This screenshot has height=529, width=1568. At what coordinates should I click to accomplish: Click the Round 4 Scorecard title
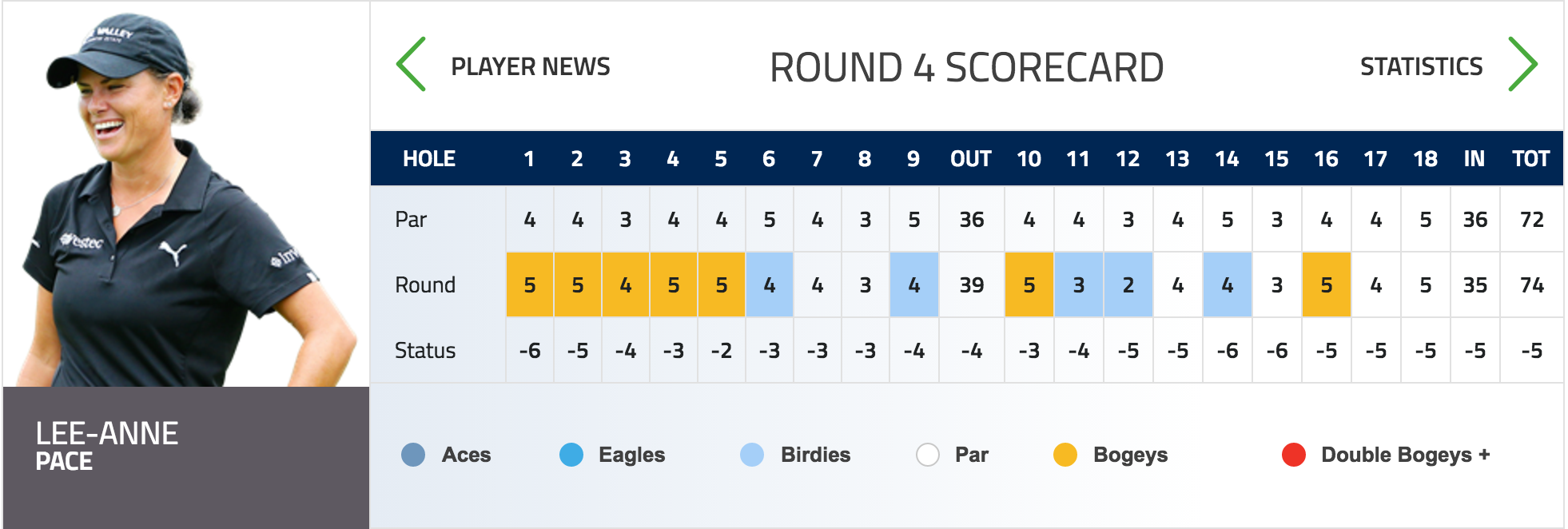point(966,67)
